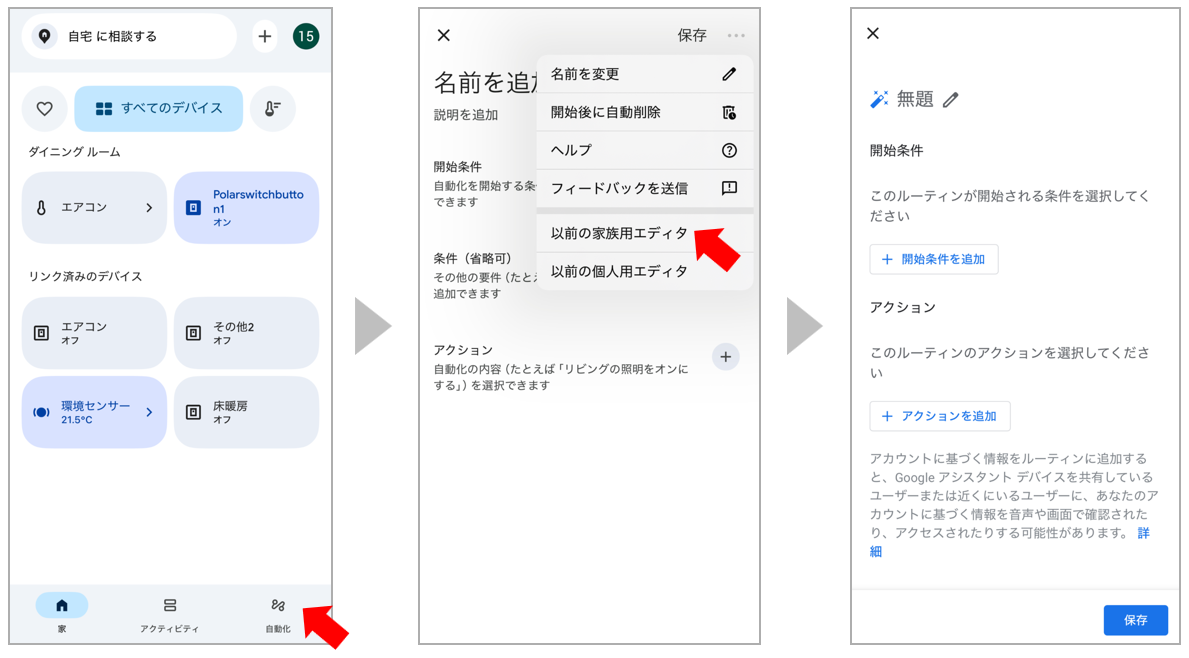Expand the 環境センサー tile chevron
The width and height of the screenshot is (1189, 658).
[149, 412]
